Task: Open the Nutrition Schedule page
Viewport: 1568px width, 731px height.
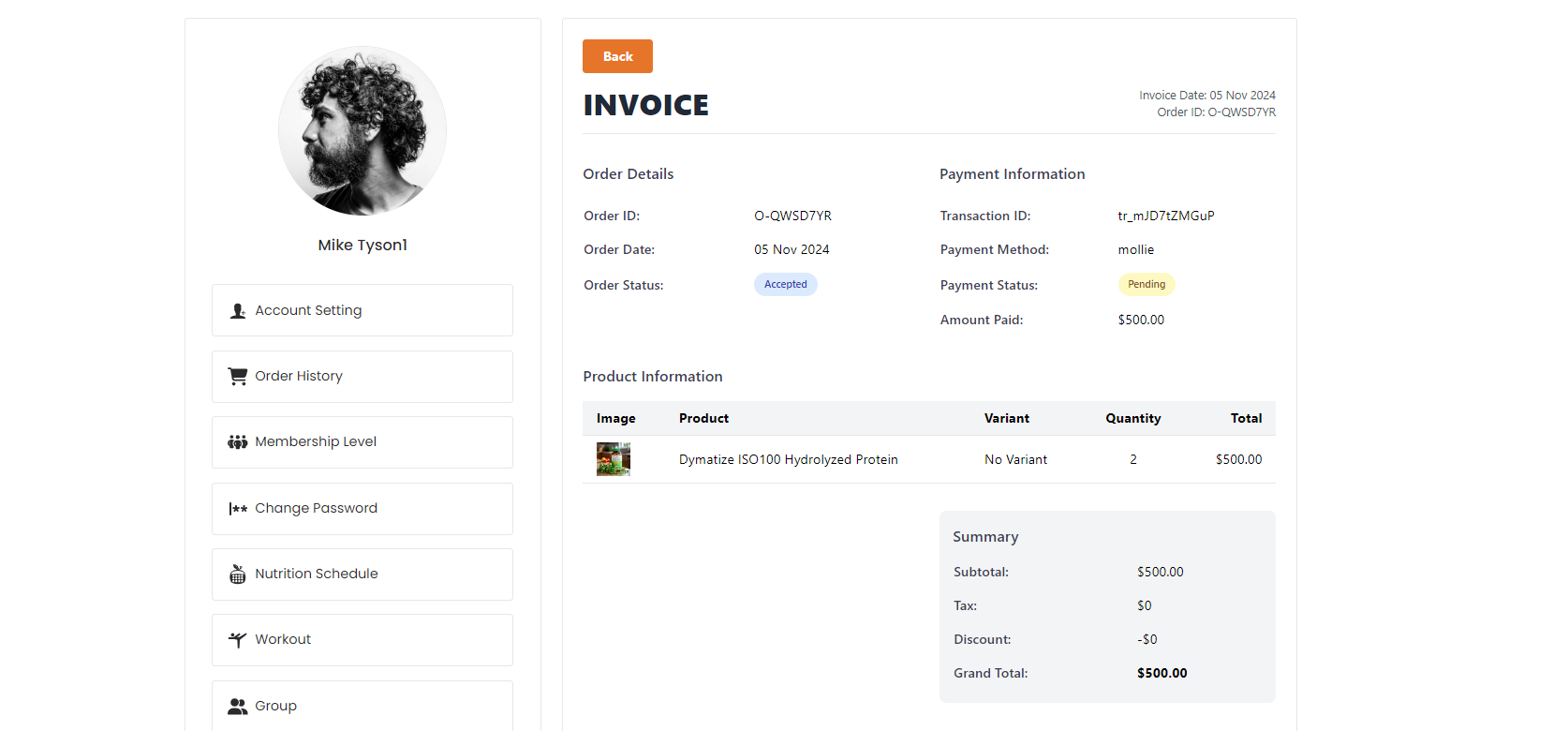Action: (x=317, y=574)
